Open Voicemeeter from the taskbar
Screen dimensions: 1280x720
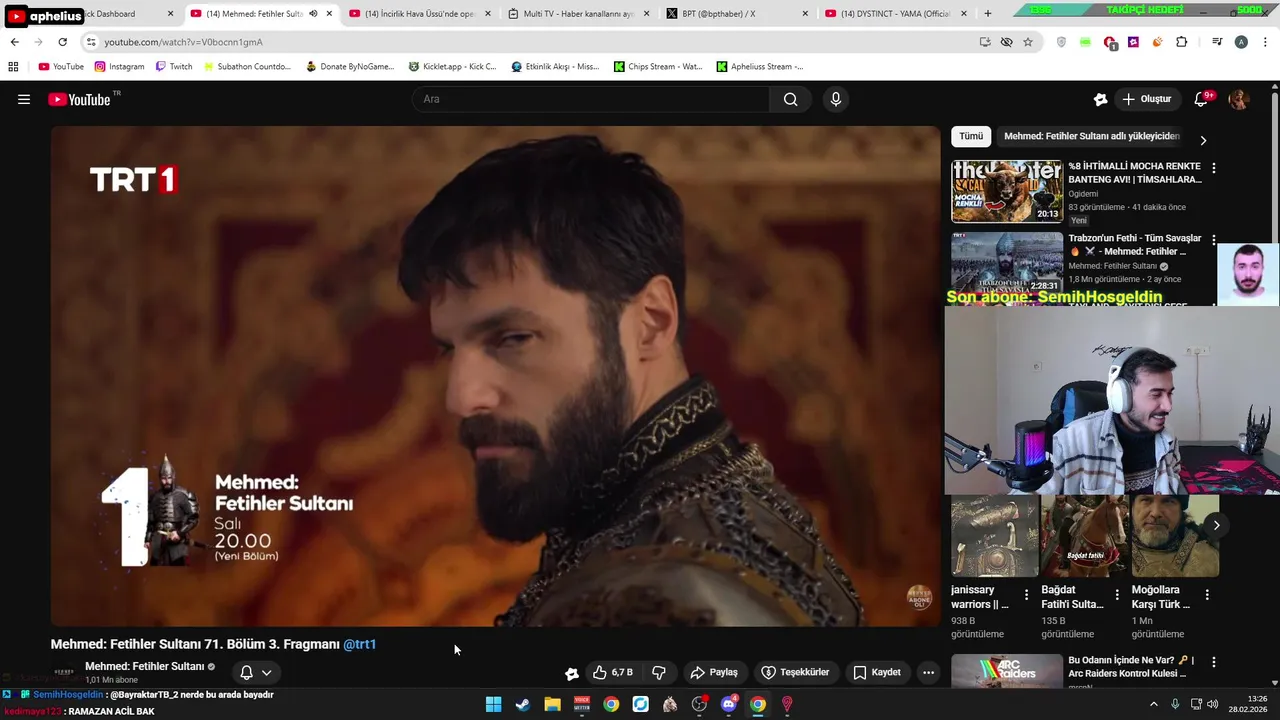582,704
